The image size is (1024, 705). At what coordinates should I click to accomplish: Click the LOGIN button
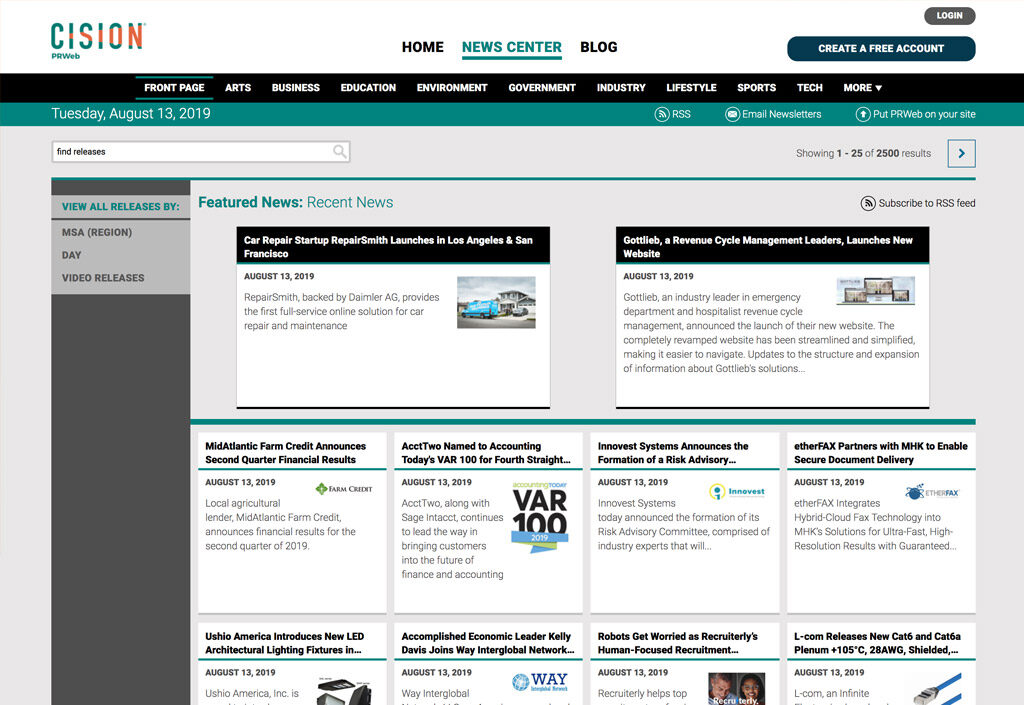[950, 16]
